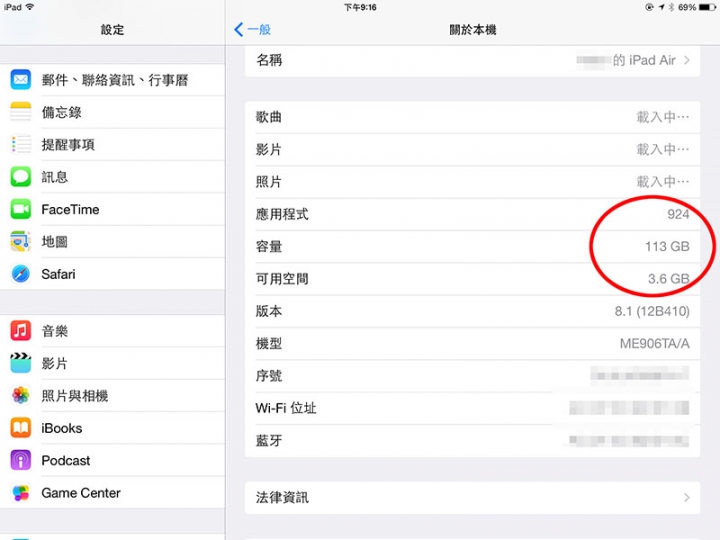The image size is (720, 540).
Task: Tap the 版本 value 8.1 (12B410)
Action: (652, 311)
